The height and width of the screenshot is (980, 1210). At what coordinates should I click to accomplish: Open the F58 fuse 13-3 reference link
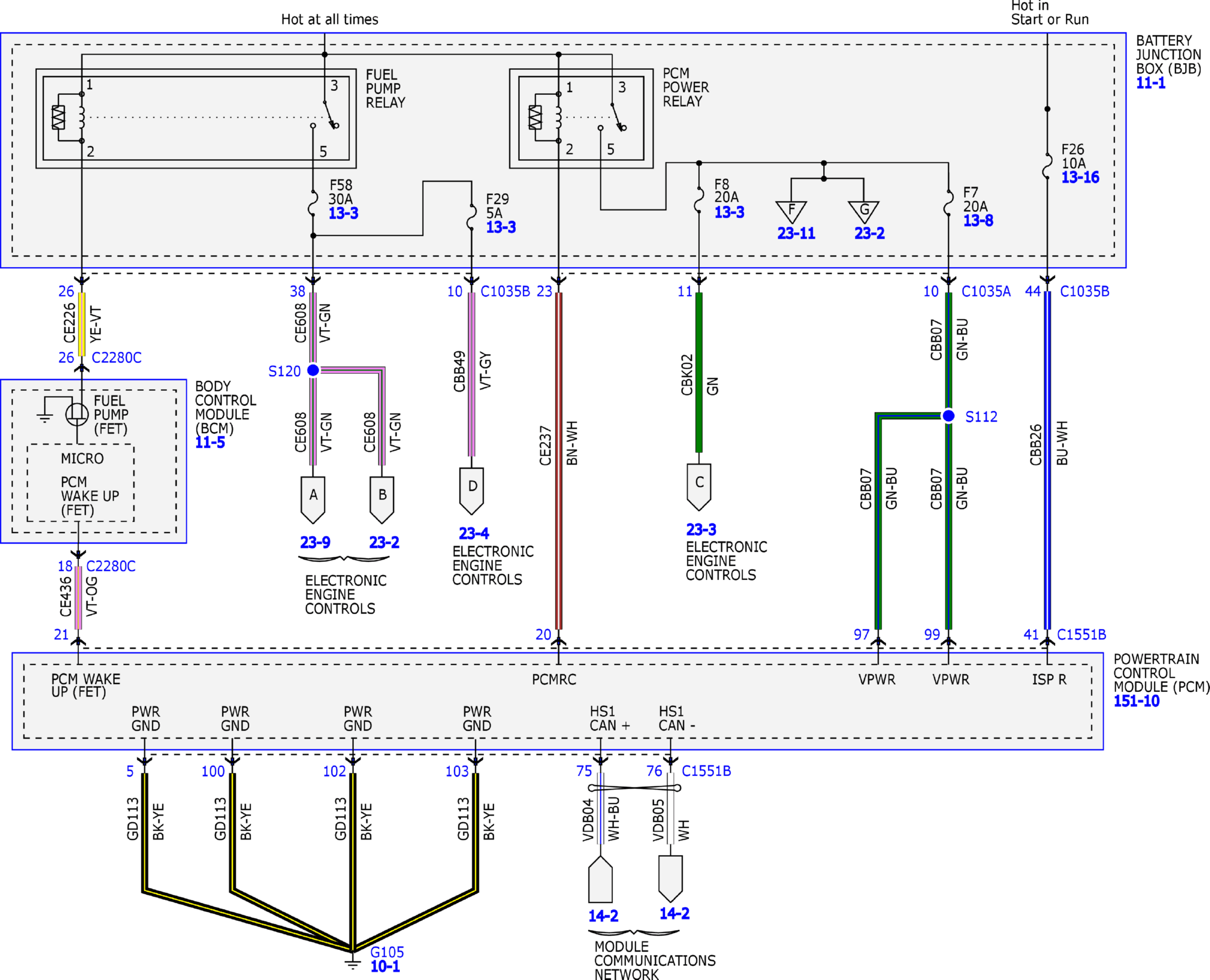[343, 214]
